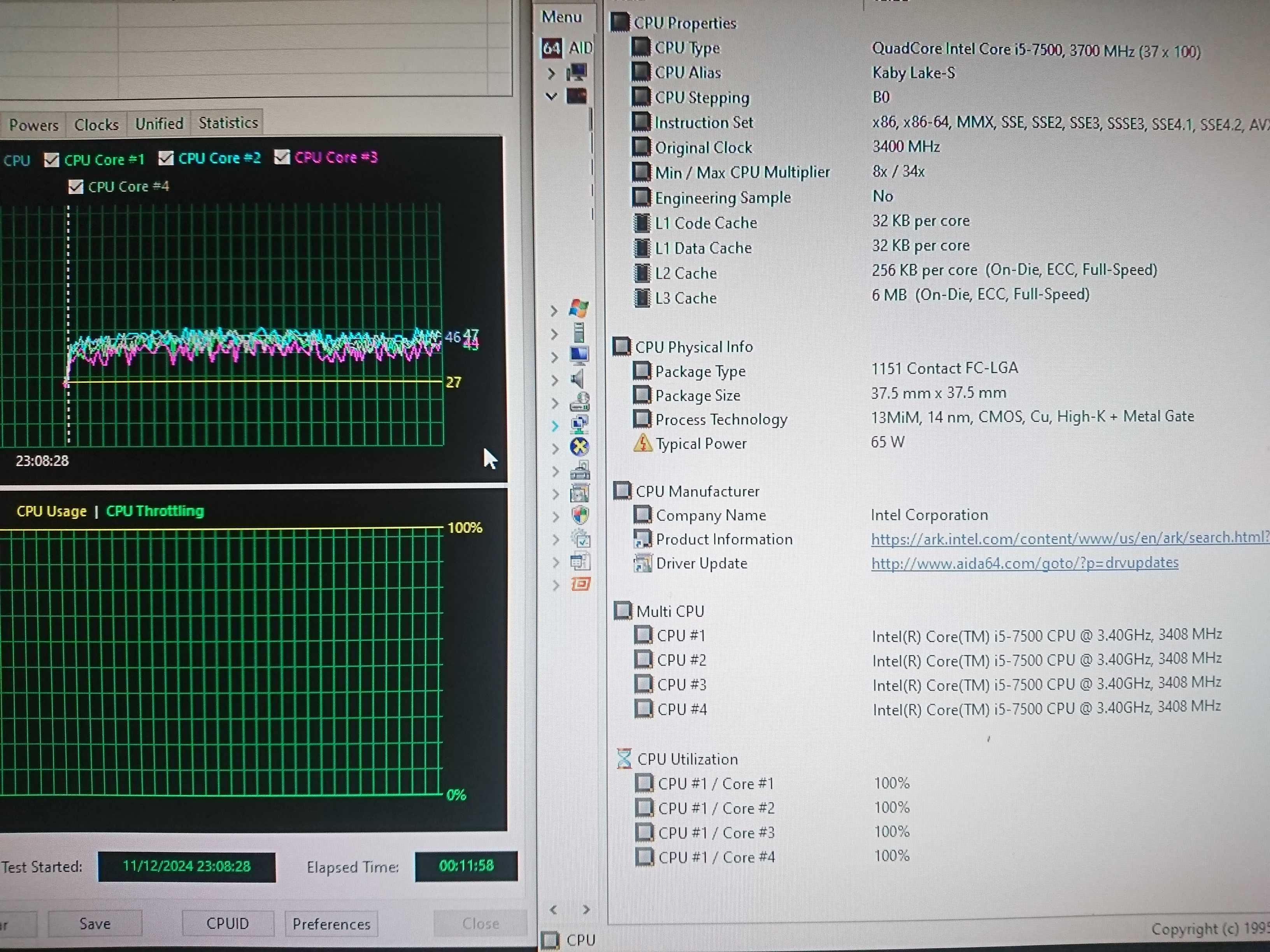The width and height of the screenshot is (1270, 952).
Task: Toggle the CPU Core #4 checkbox
Action: (x=76, y=187)
